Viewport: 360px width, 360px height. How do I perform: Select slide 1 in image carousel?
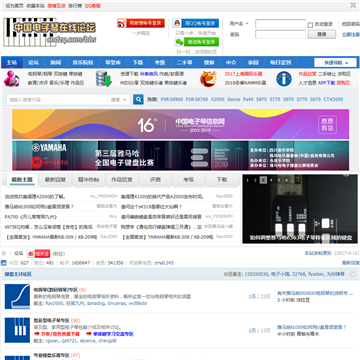point(247,180)
